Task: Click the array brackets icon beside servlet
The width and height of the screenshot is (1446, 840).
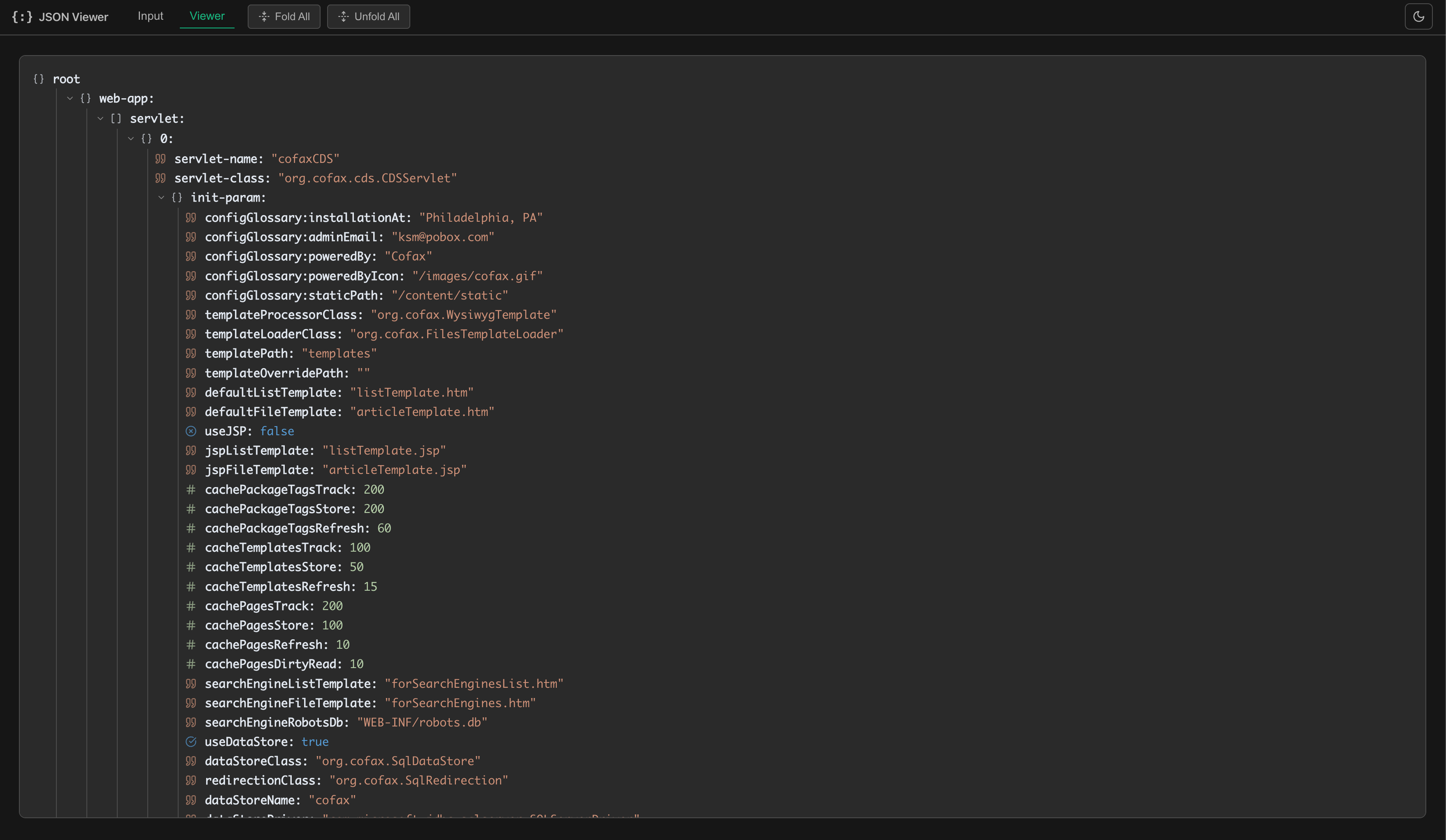Action: [x=116, y=119]
